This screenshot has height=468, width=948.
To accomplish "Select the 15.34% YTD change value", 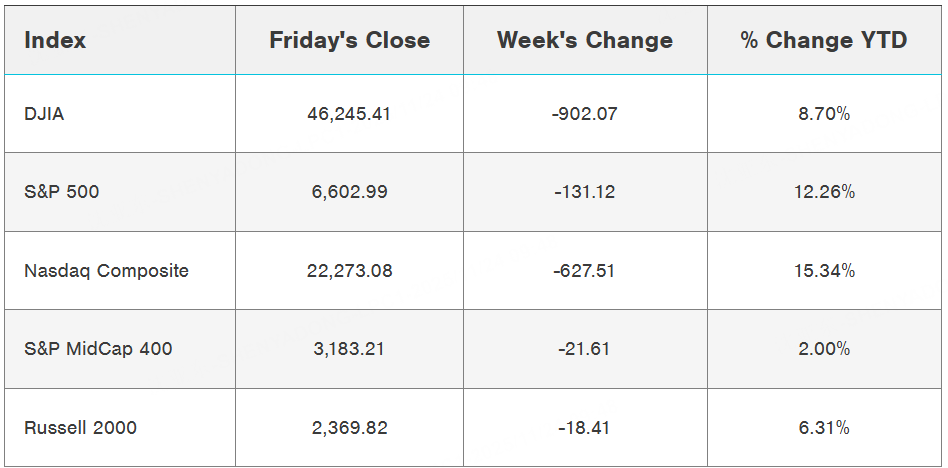I will [824, 271].
